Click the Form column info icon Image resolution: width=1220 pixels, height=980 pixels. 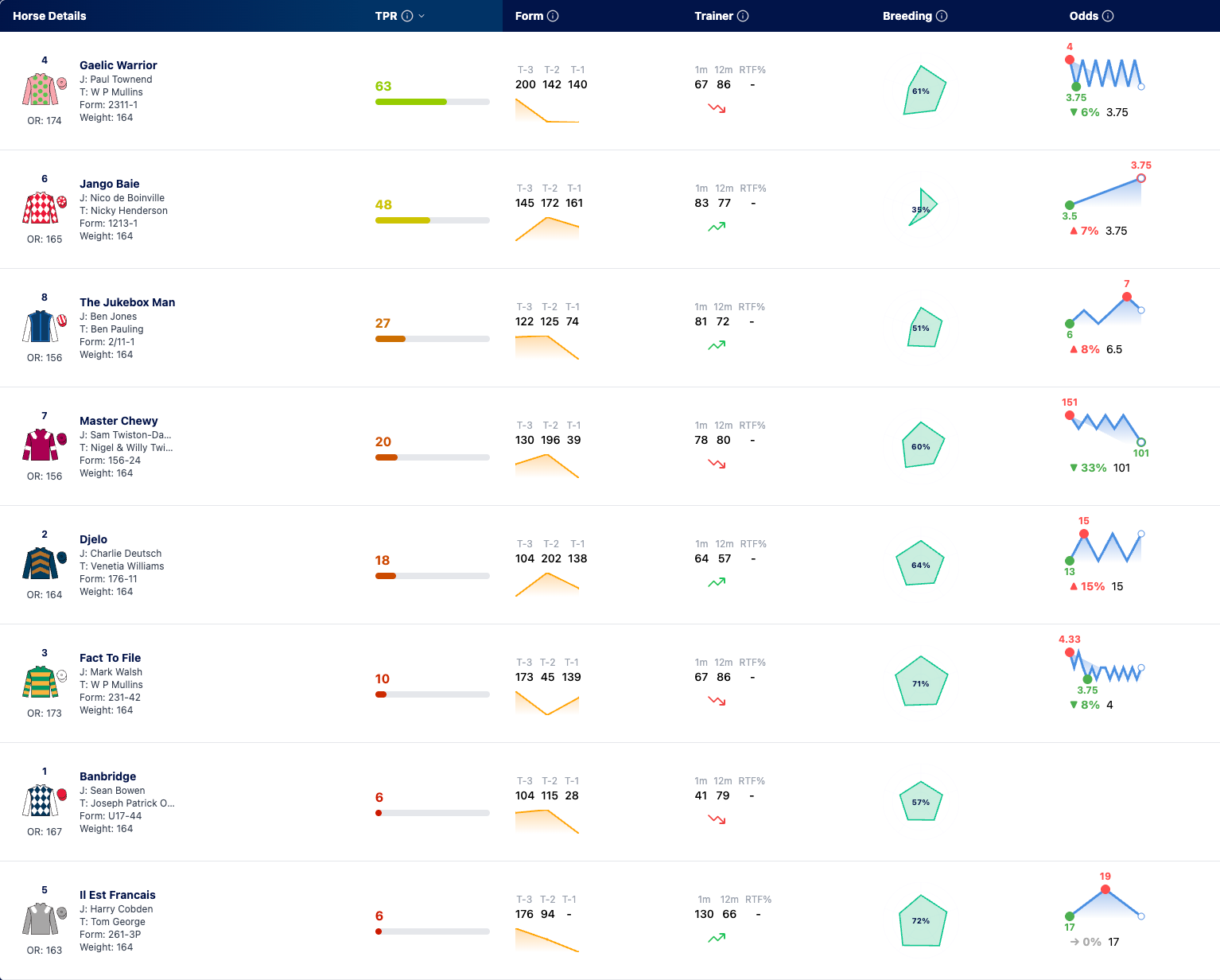tap(553, 16)
